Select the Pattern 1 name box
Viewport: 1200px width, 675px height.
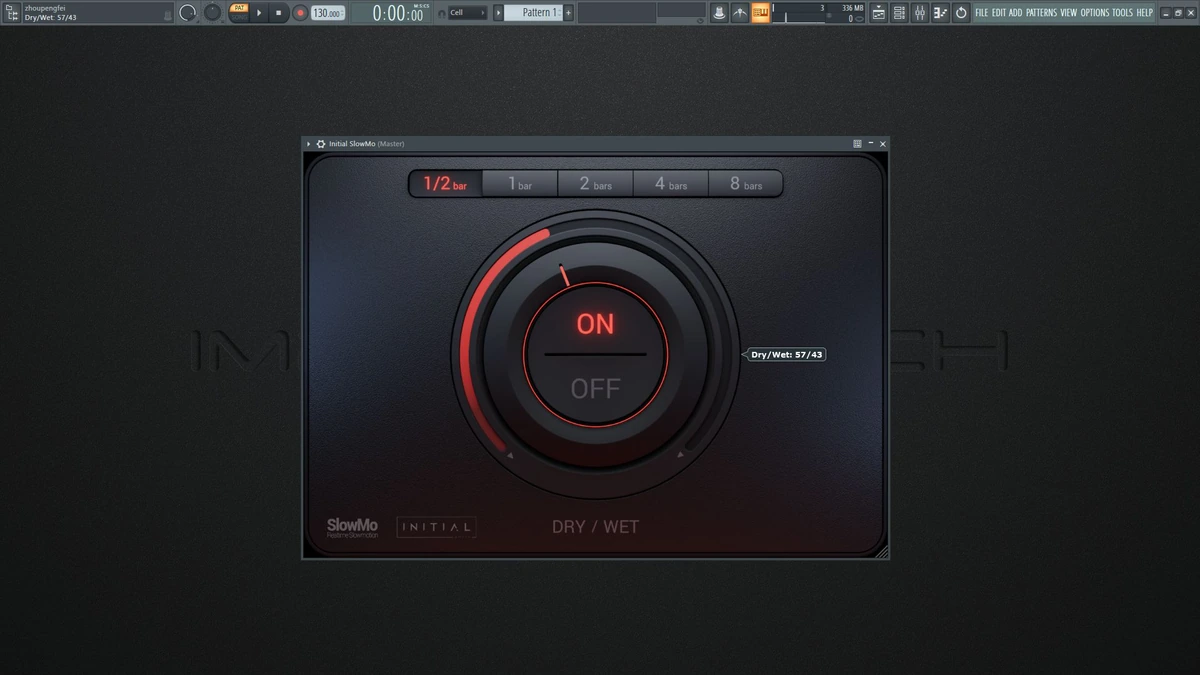[x=533, y=13]
